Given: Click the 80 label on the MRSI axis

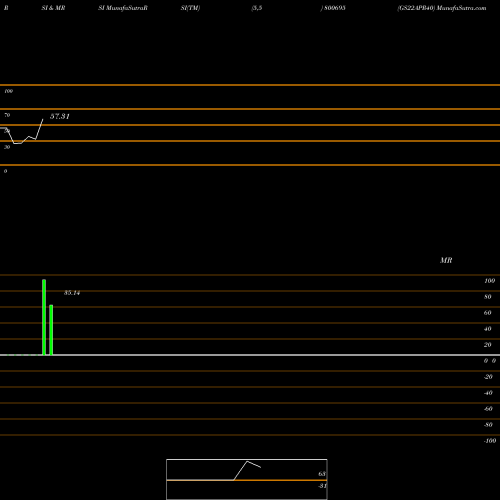Looking at the screenshot, I should click(x=488, y=297).
